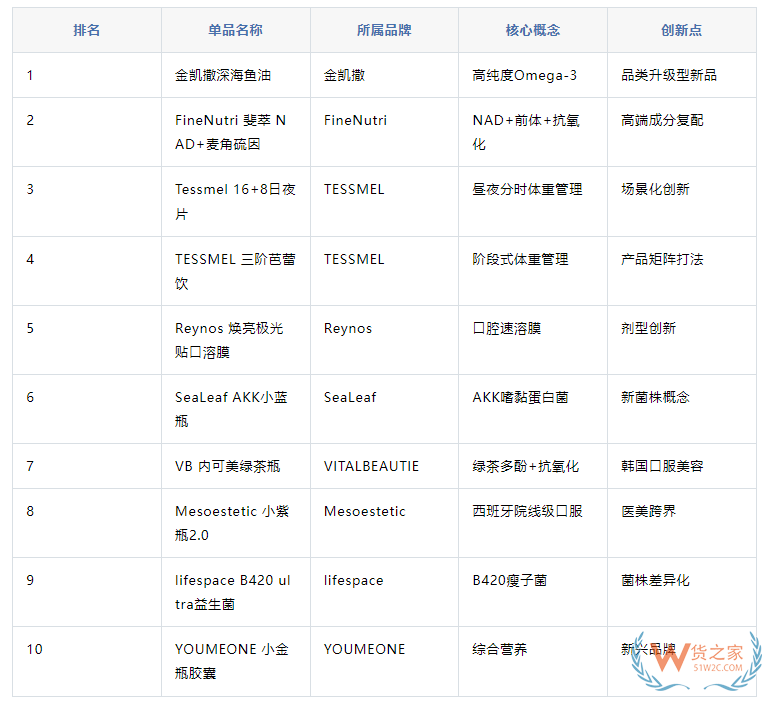Select the FineNutri brand cell
This screenshot has width=774, height=704.
coord(384,132)
